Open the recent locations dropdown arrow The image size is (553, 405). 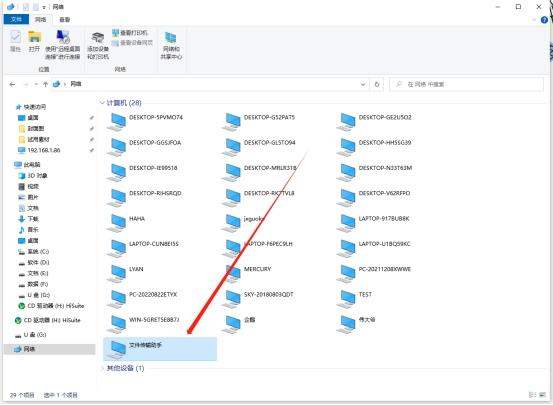pyautogui.click(x=36, y=84)
